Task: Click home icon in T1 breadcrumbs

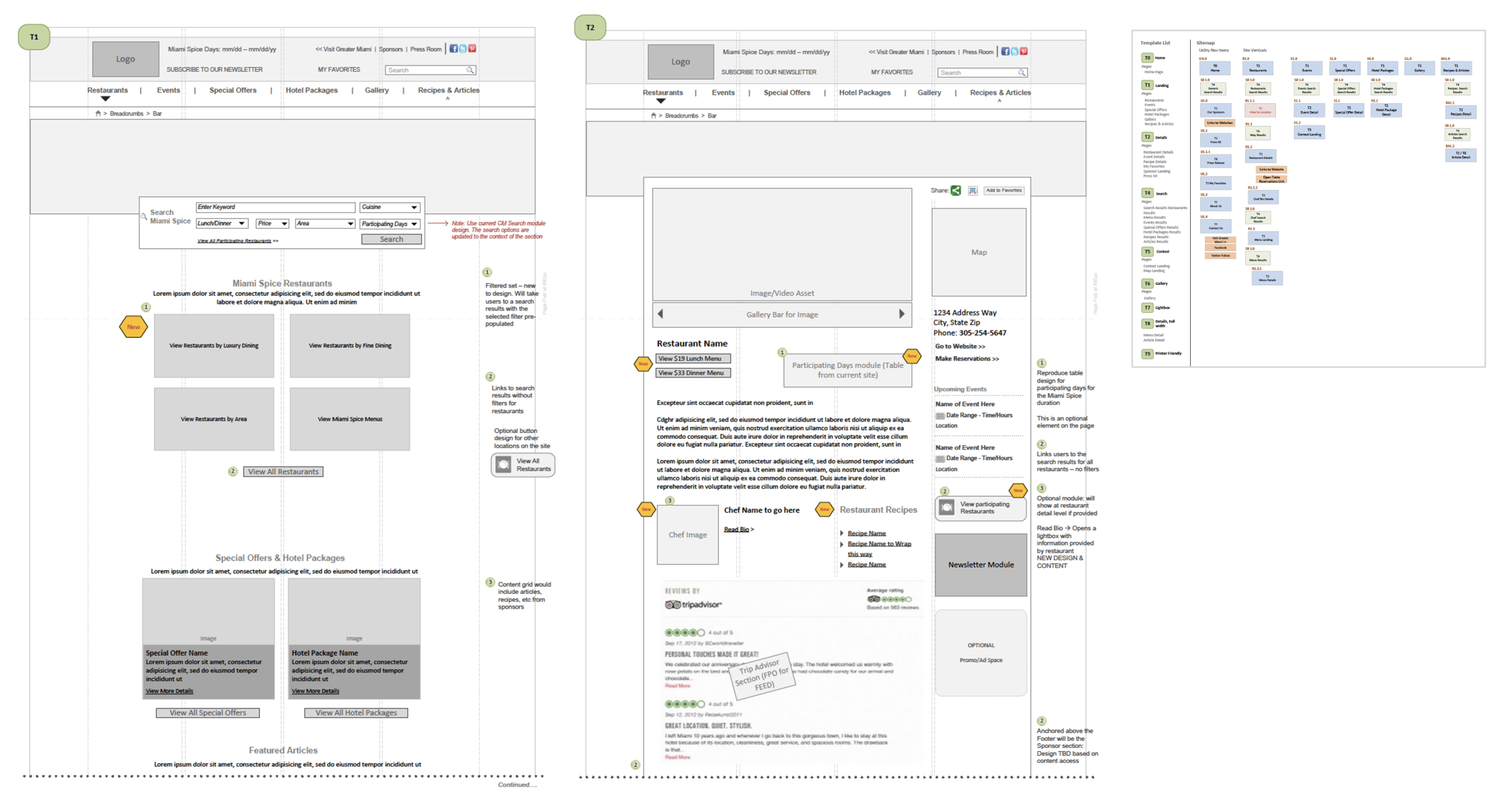Action: pos(98,114)
